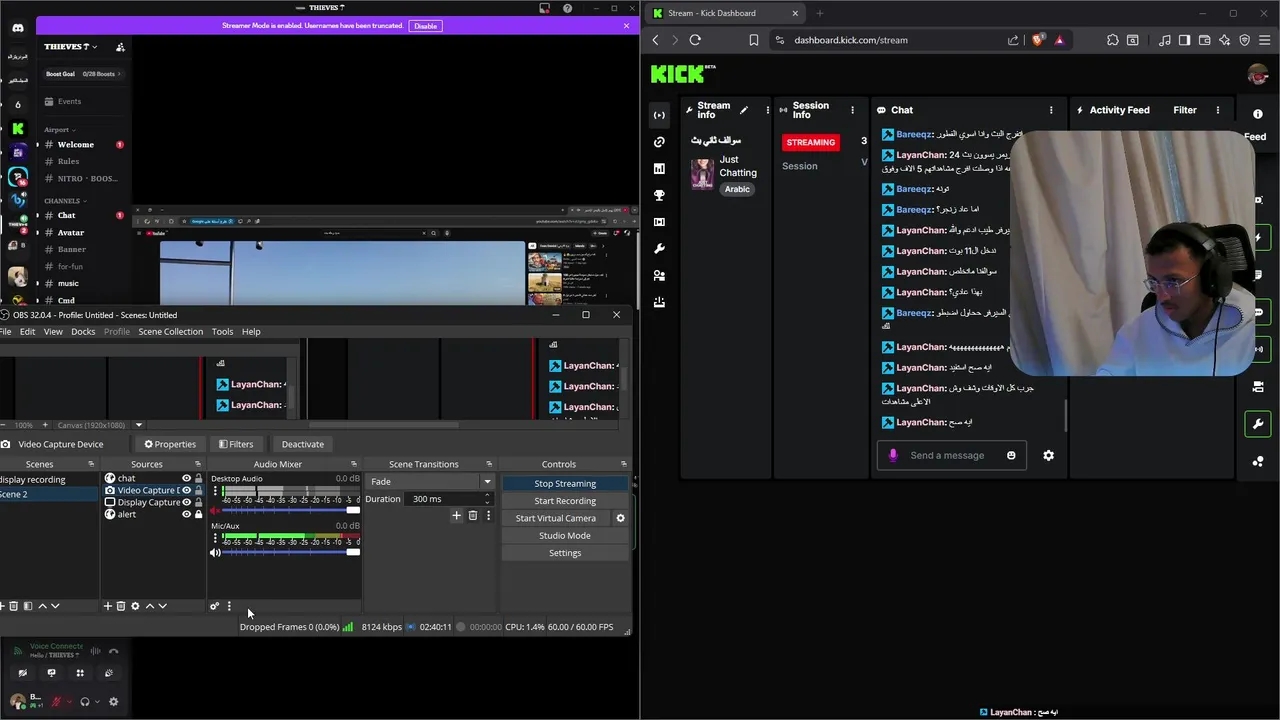Reload the Kick dashboard page

pos(695,40)
